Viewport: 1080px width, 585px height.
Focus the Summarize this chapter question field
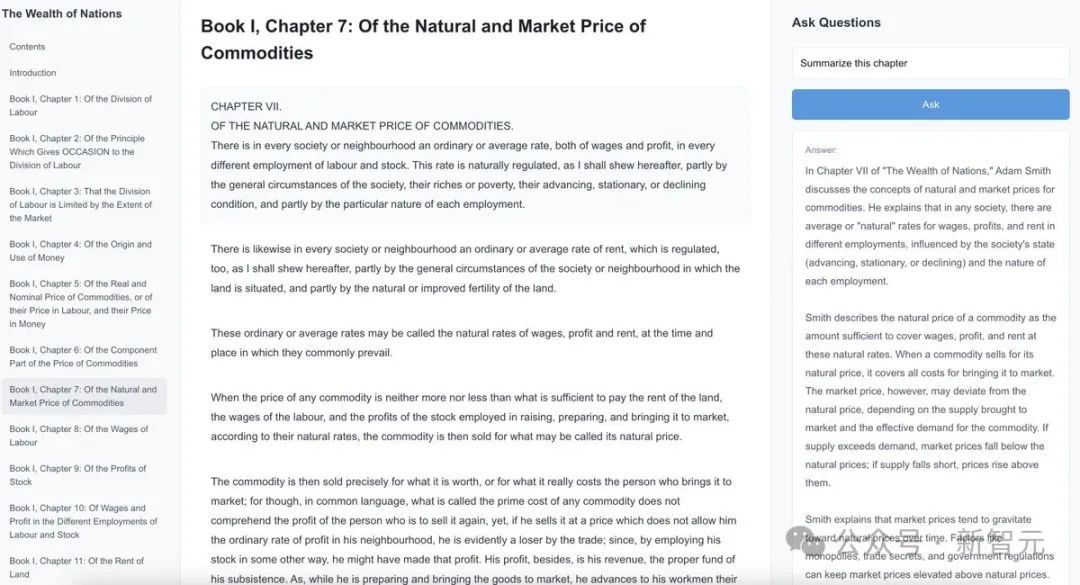931,63
